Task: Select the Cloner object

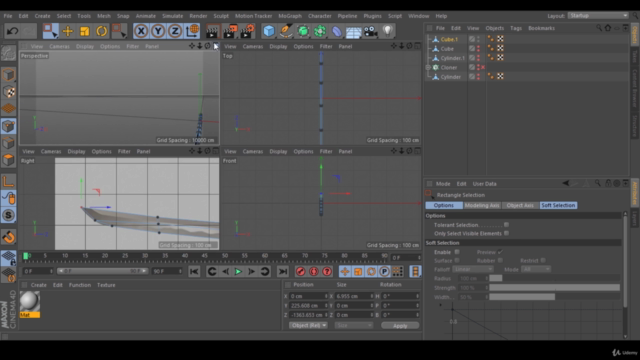Action: pos(449,67)
